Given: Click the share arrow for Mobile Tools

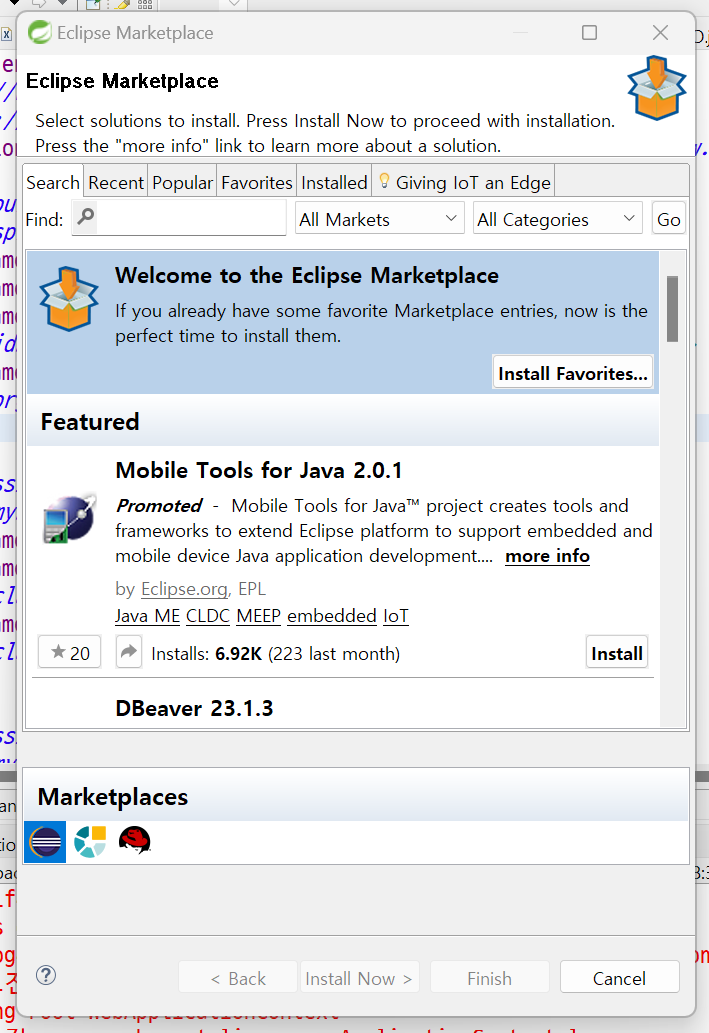Looking at the screenshot, I should [x=129, y=652].
